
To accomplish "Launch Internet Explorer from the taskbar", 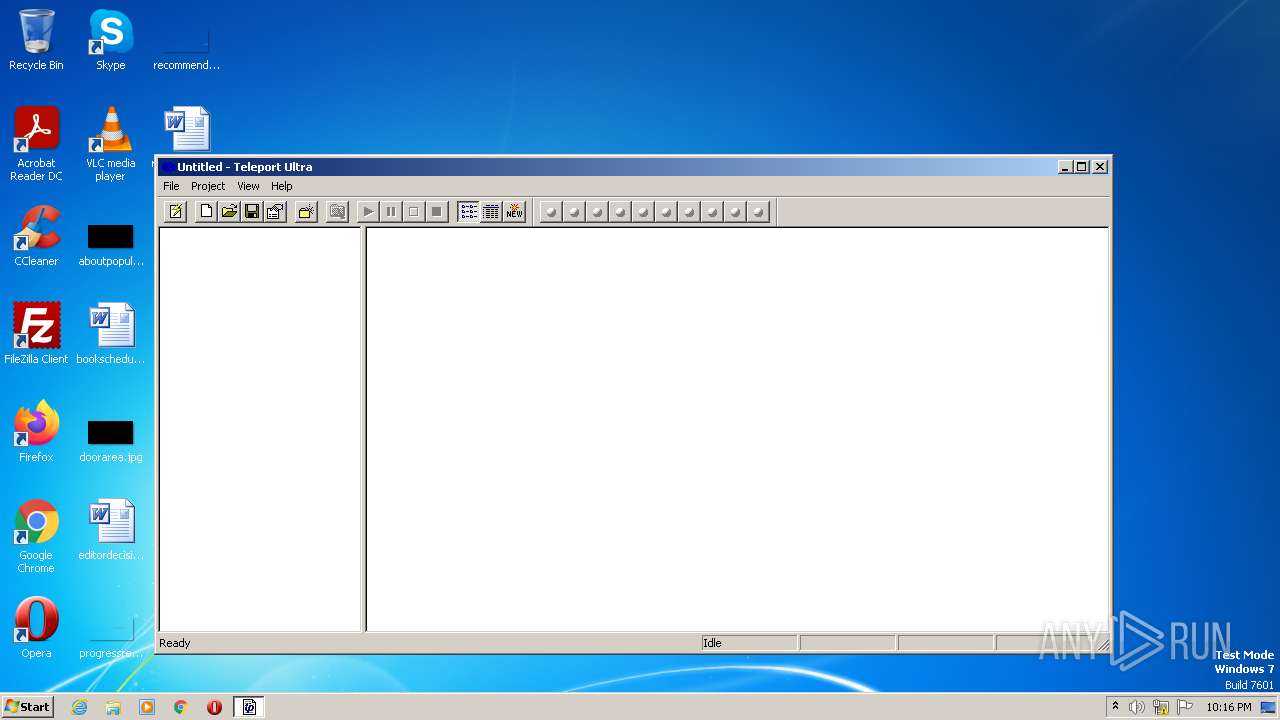I will tap(80, 707).
